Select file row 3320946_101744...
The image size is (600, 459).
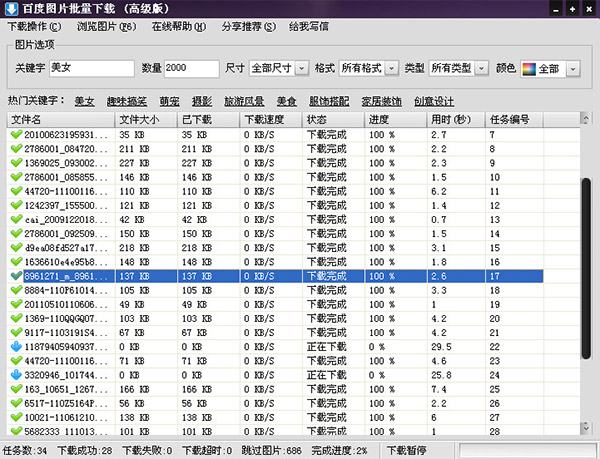[x=275, y=375]
